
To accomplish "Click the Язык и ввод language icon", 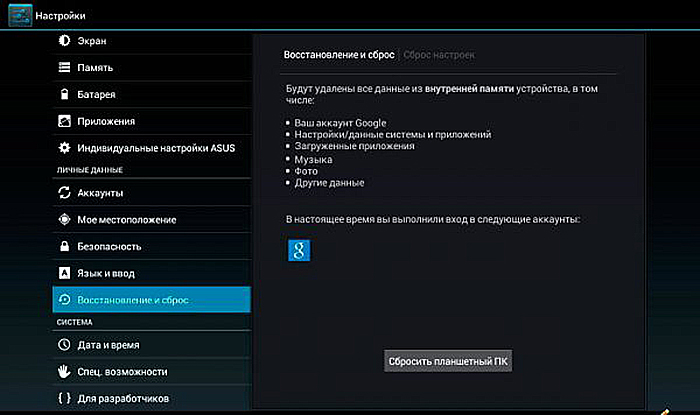I will [x=64, y=273].
